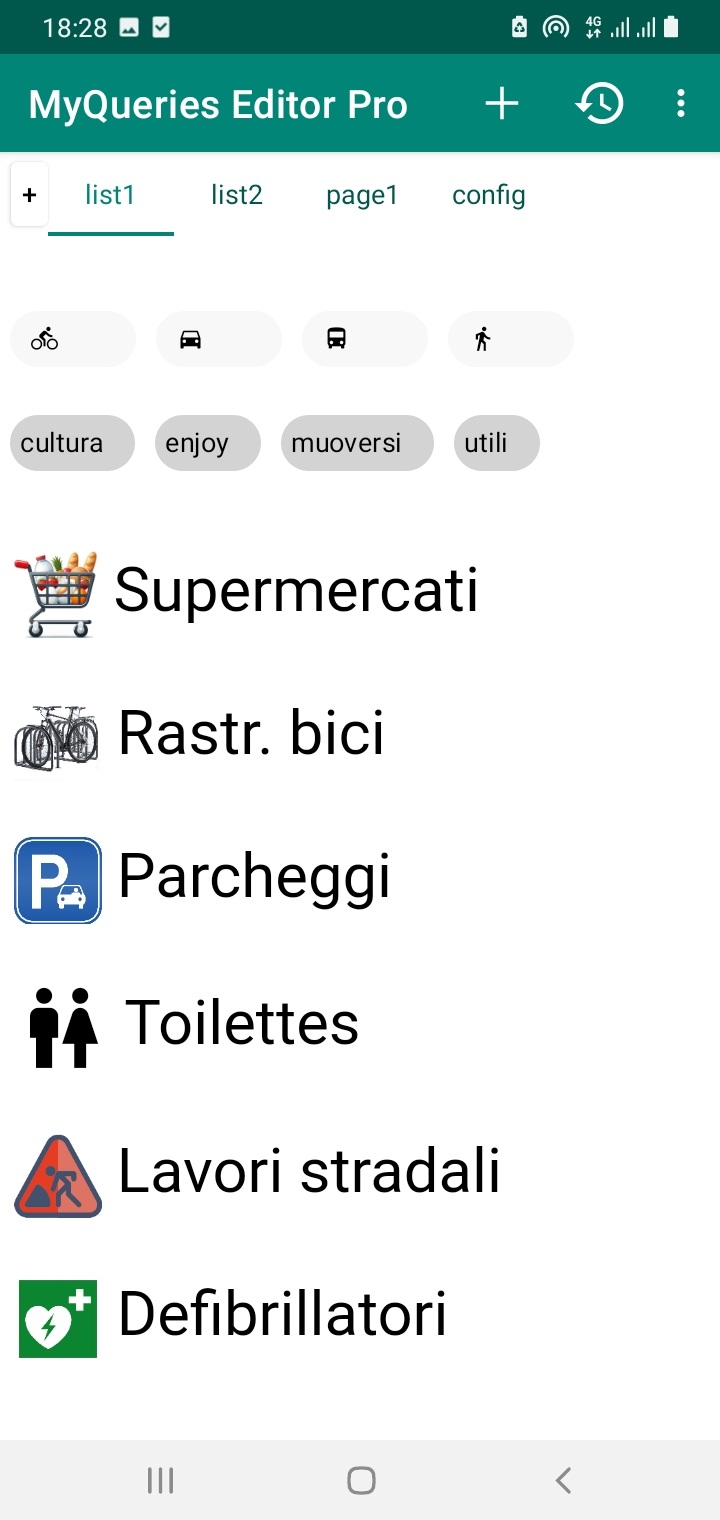Screen dimensions: 720x1520
Task: Select the car mode chip
Action: 219,339
